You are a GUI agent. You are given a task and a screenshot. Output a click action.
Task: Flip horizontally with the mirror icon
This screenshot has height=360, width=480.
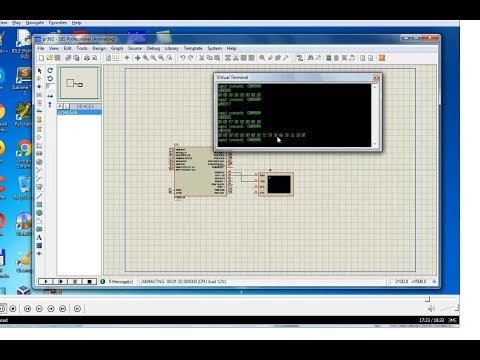click(x=50, y=96)
